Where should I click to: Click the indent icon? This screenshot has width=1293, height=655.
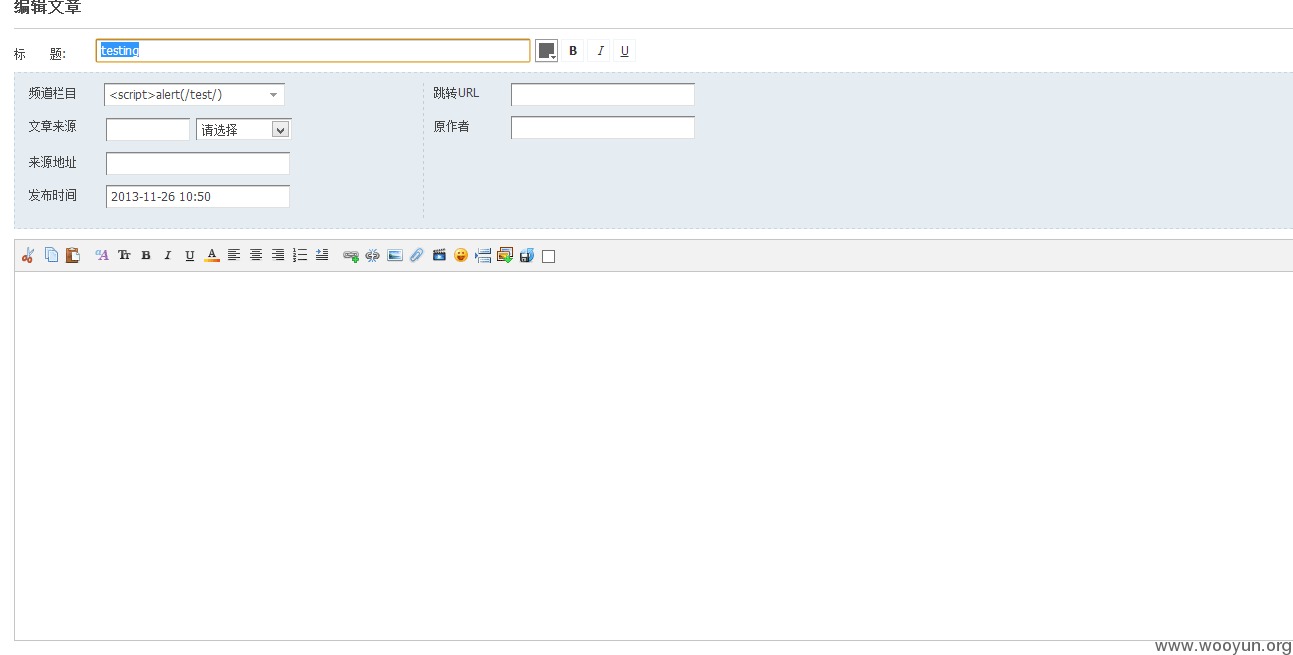click(322, 255)
